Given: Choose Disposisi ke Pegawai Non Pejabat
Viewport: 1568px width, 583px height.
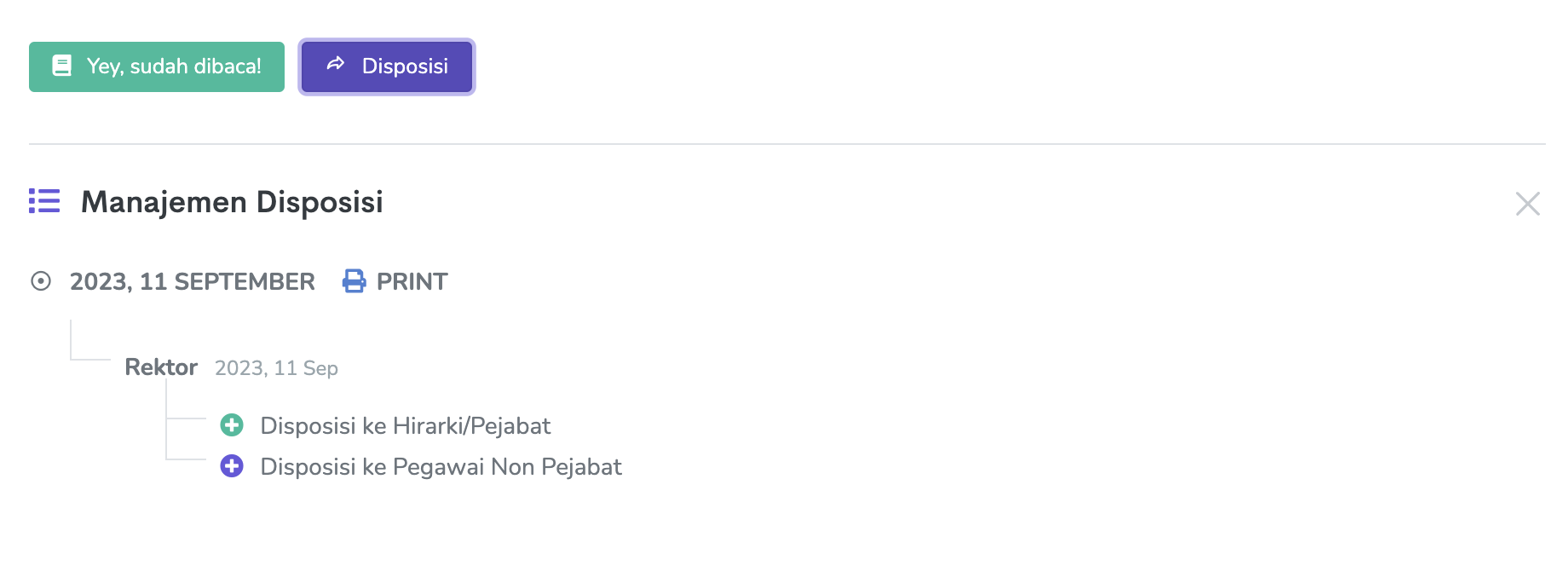Looking at the screenshot, I should point(441,467).
